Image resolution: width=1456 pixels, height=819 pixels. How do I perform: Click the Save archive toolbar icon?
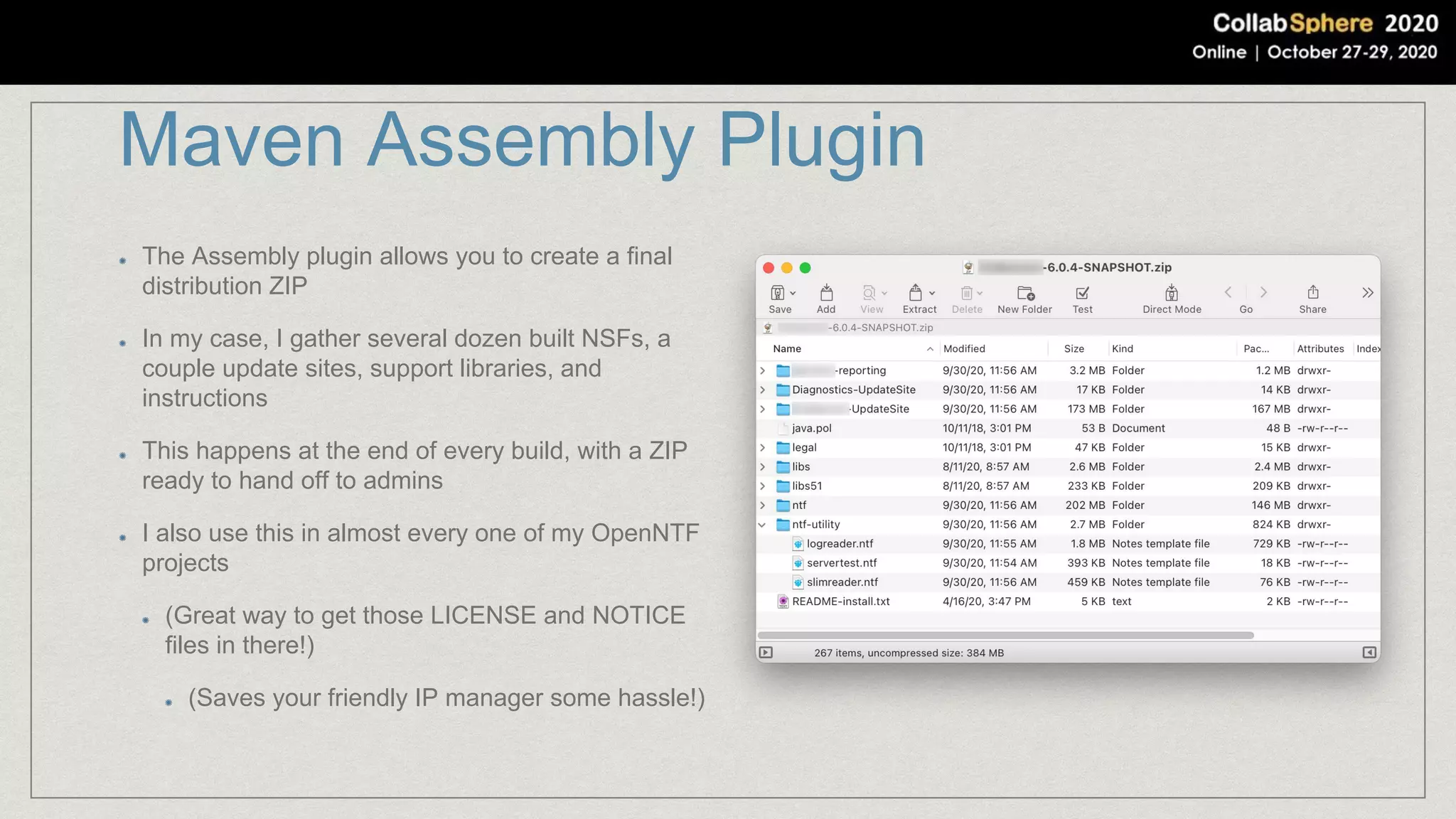click(777, 293)
